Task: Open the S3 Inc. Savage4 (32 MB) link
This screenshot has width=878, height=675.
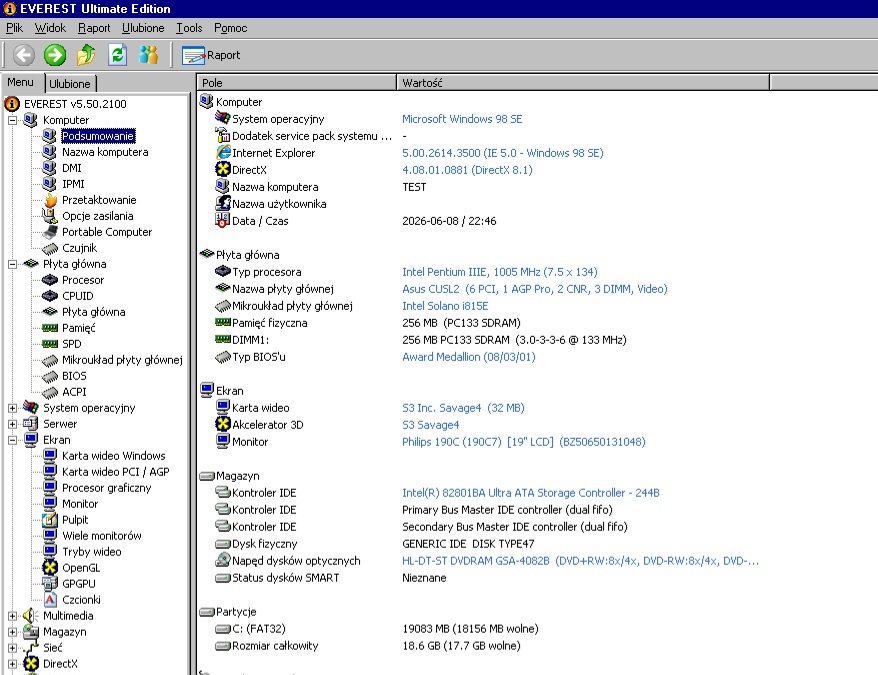Action: click(463, 408)
